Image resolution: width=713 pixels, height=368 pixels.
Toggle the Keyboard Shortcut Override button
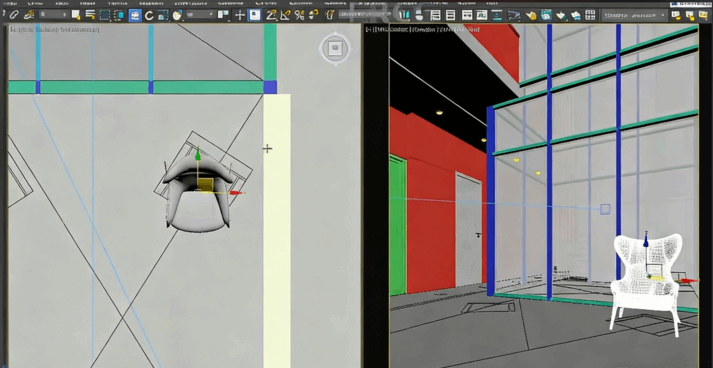click(254, 15)
